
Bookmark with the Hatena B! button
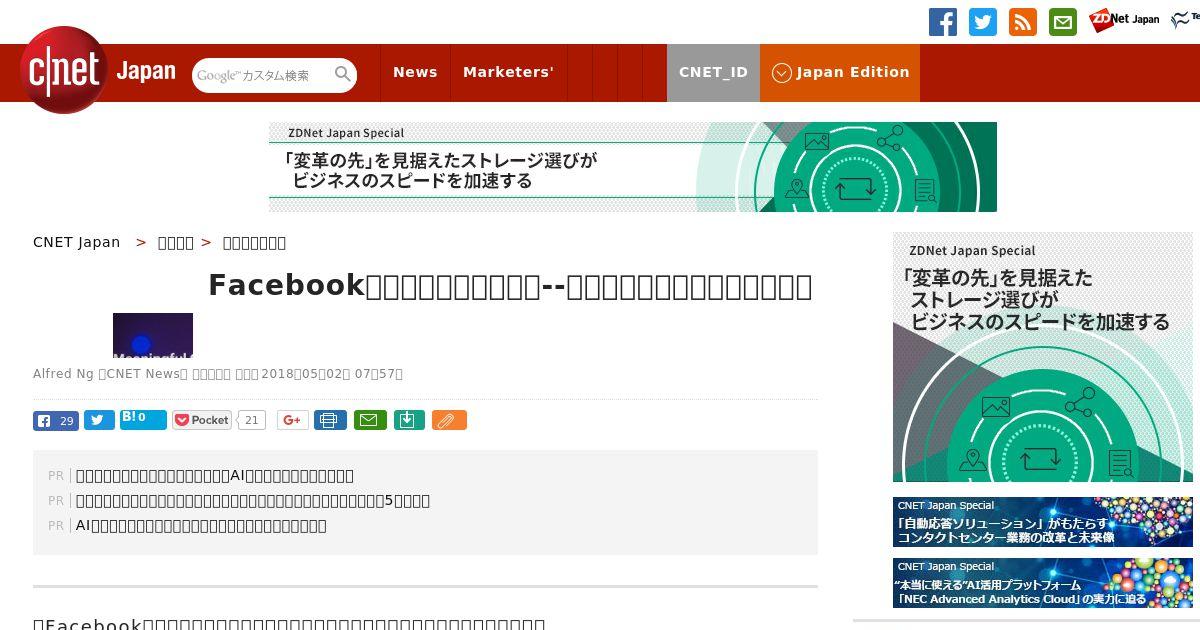(x=143, y=419)
